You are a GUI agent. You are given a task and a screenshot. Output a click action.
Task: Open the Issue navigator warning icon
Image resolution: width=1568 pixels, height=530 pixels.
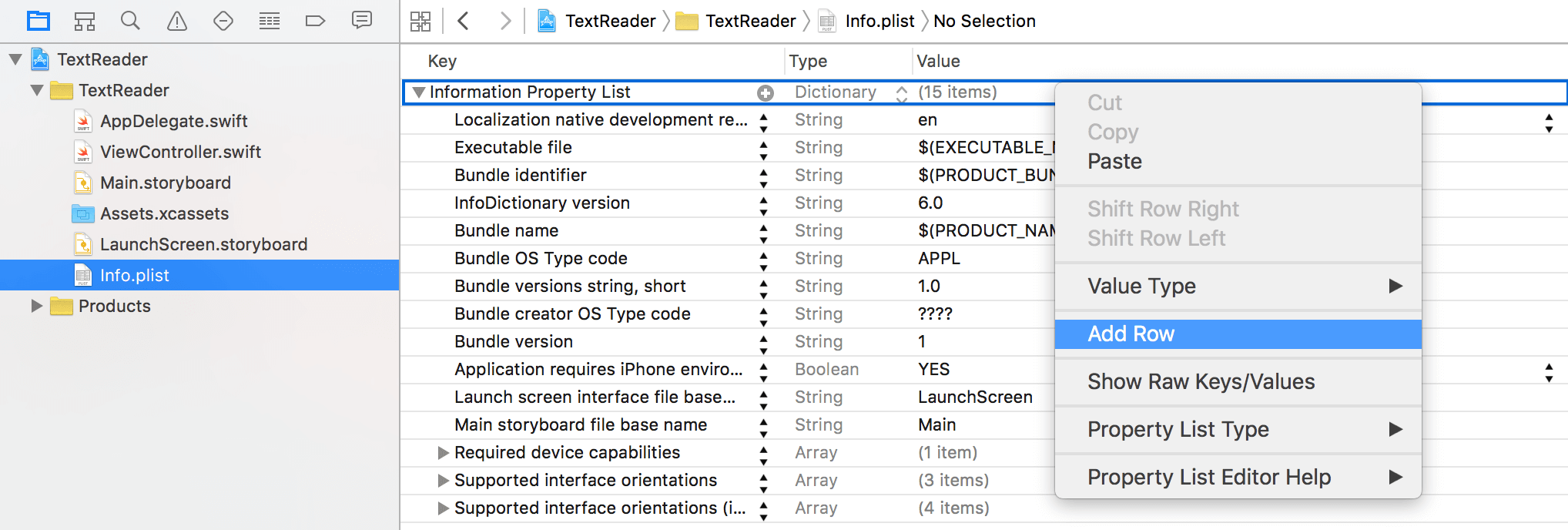[177, 21]
